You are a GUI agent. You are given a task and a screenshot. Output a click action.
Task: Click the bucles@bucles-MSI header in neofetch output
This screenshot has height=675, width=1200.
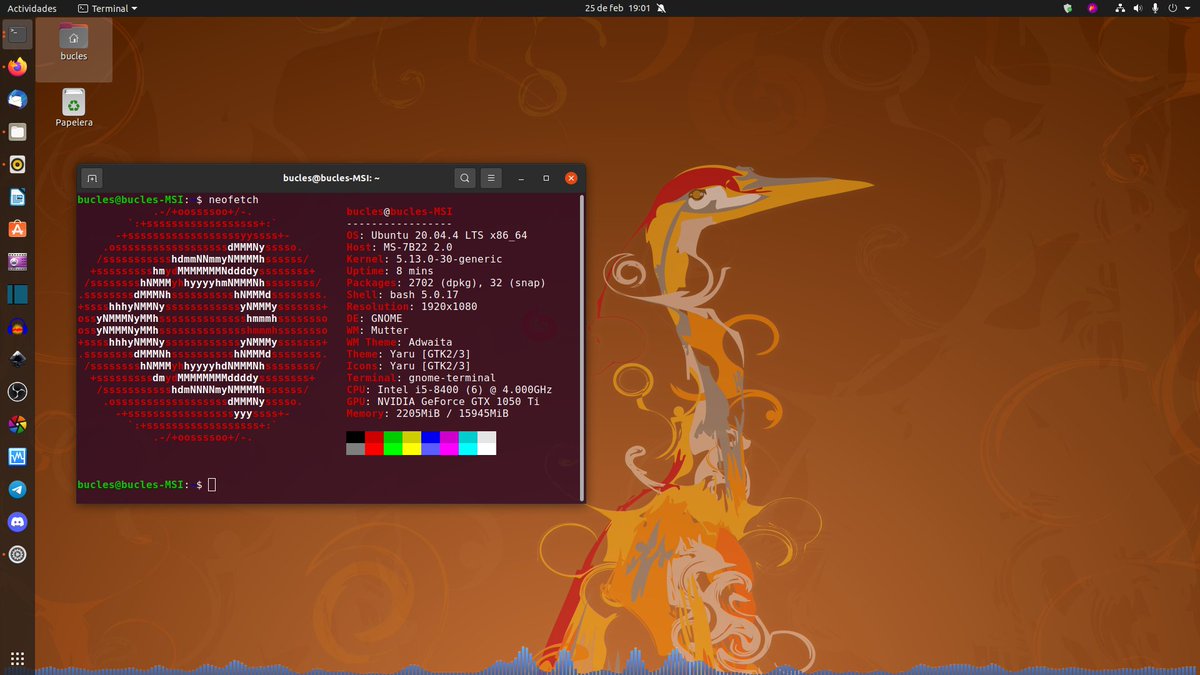399,212
